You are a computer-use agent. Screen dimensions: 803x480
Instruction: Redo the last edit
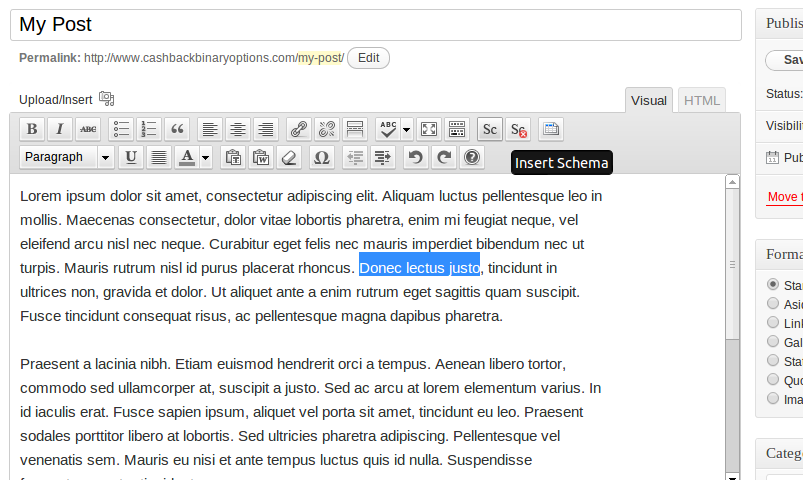coord(443,157)
